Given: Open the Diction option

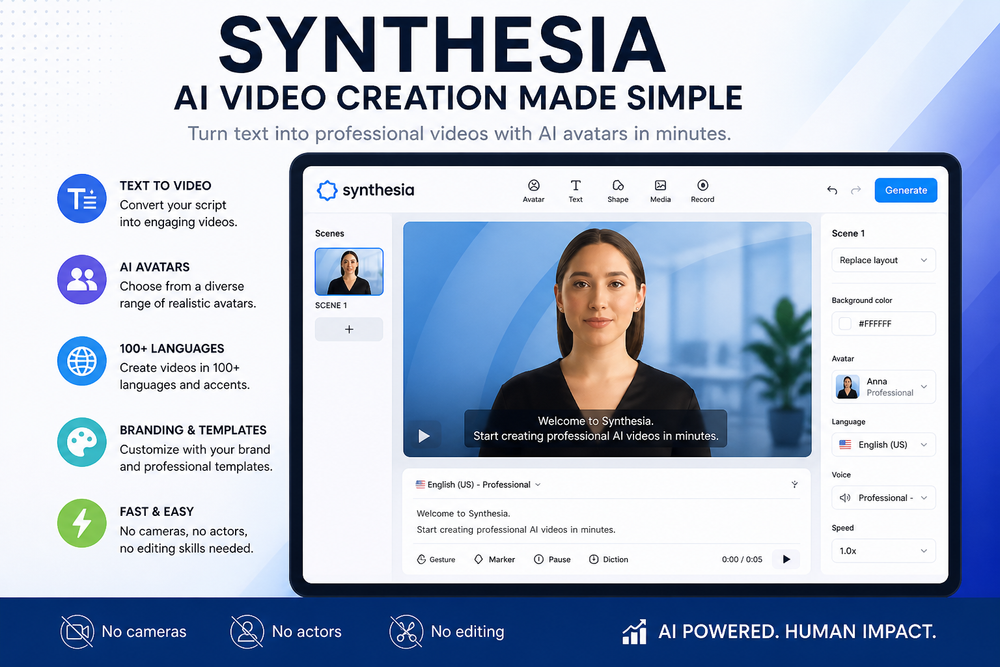Looking at the screenshot, I should click(608, 559).
